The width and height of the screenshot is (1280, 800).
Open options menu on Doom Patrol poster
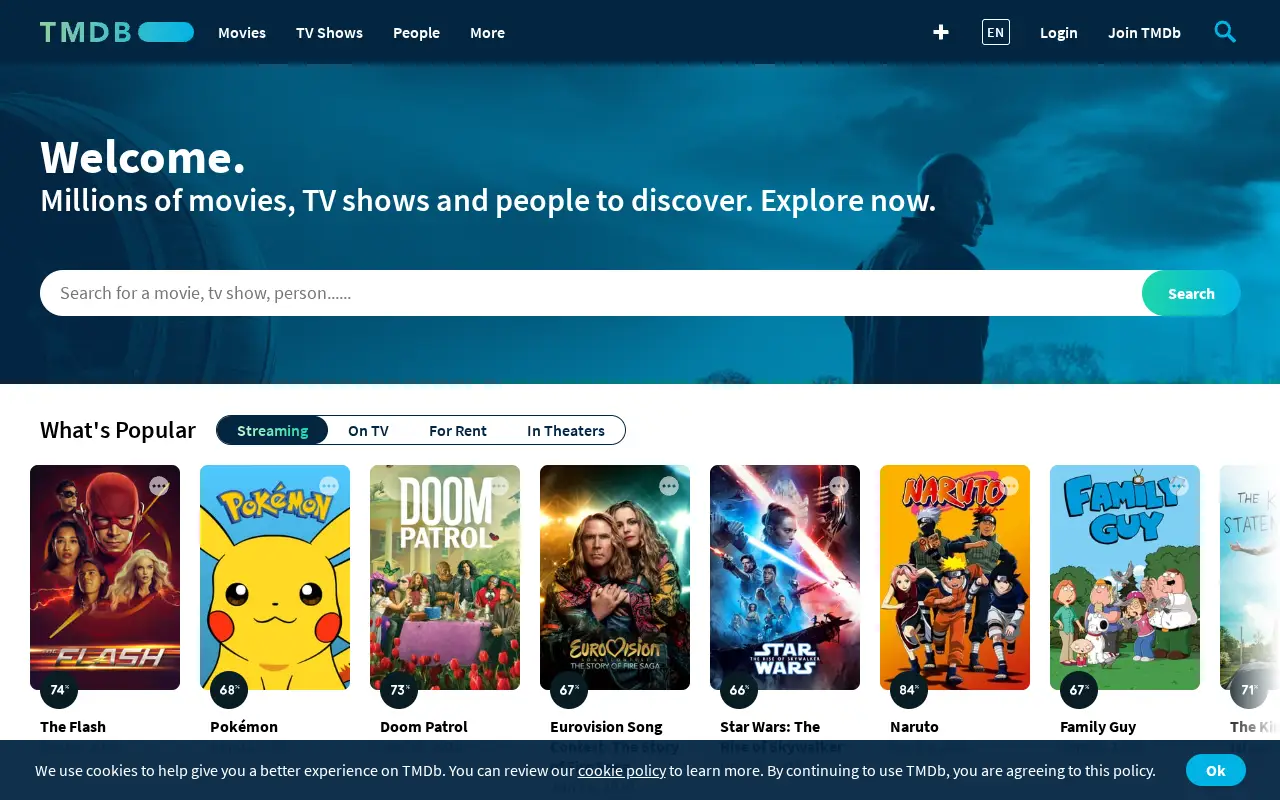(x=499, y=486)
